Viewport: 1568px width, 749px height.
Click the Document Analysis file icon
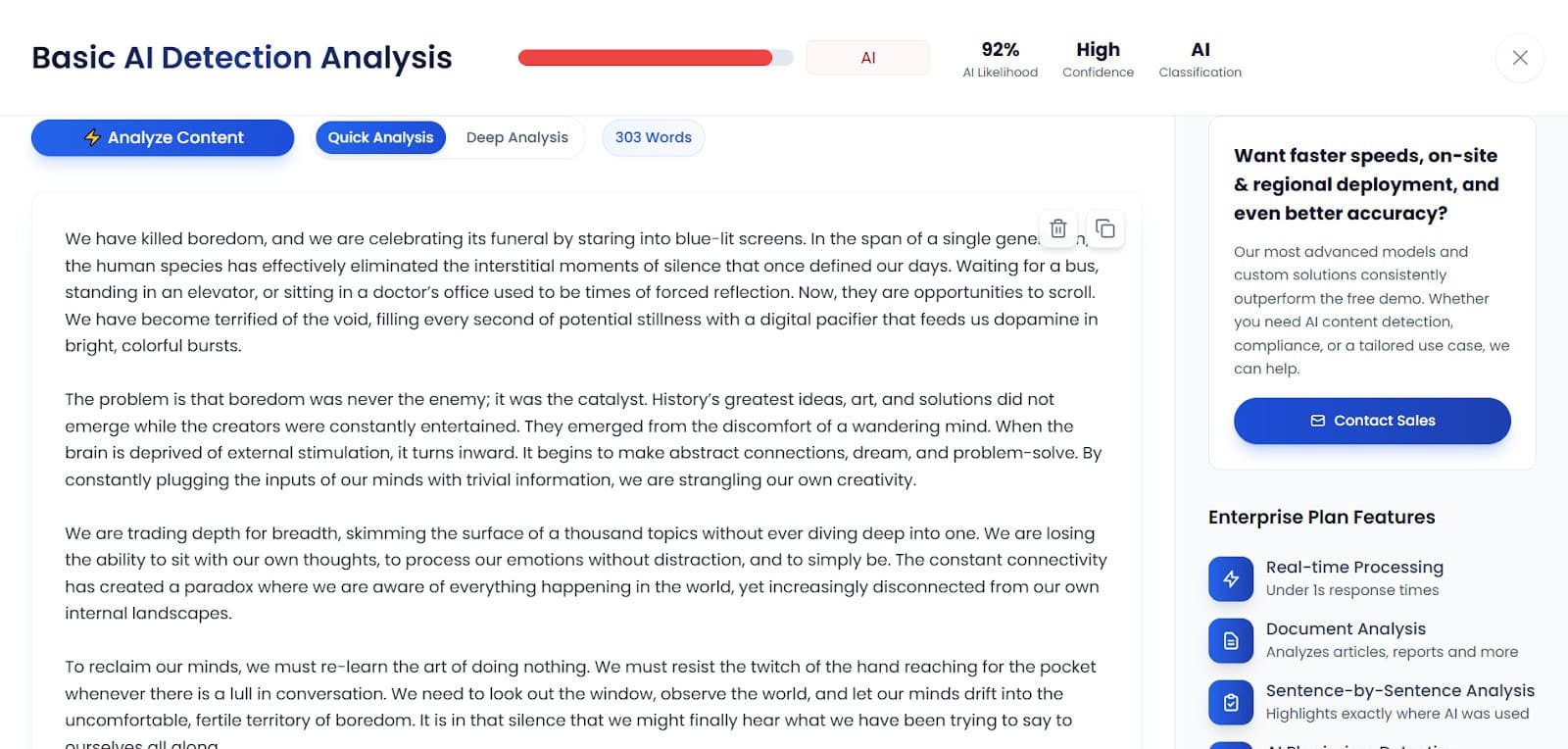1231,640
